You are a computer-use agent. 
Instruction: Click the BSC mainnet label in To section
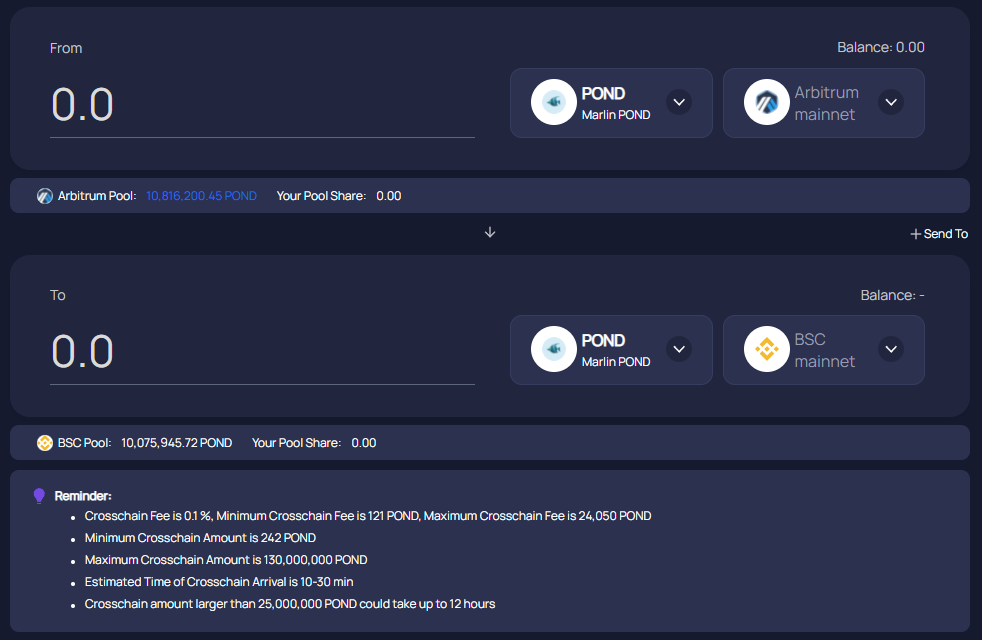[824, 350]
